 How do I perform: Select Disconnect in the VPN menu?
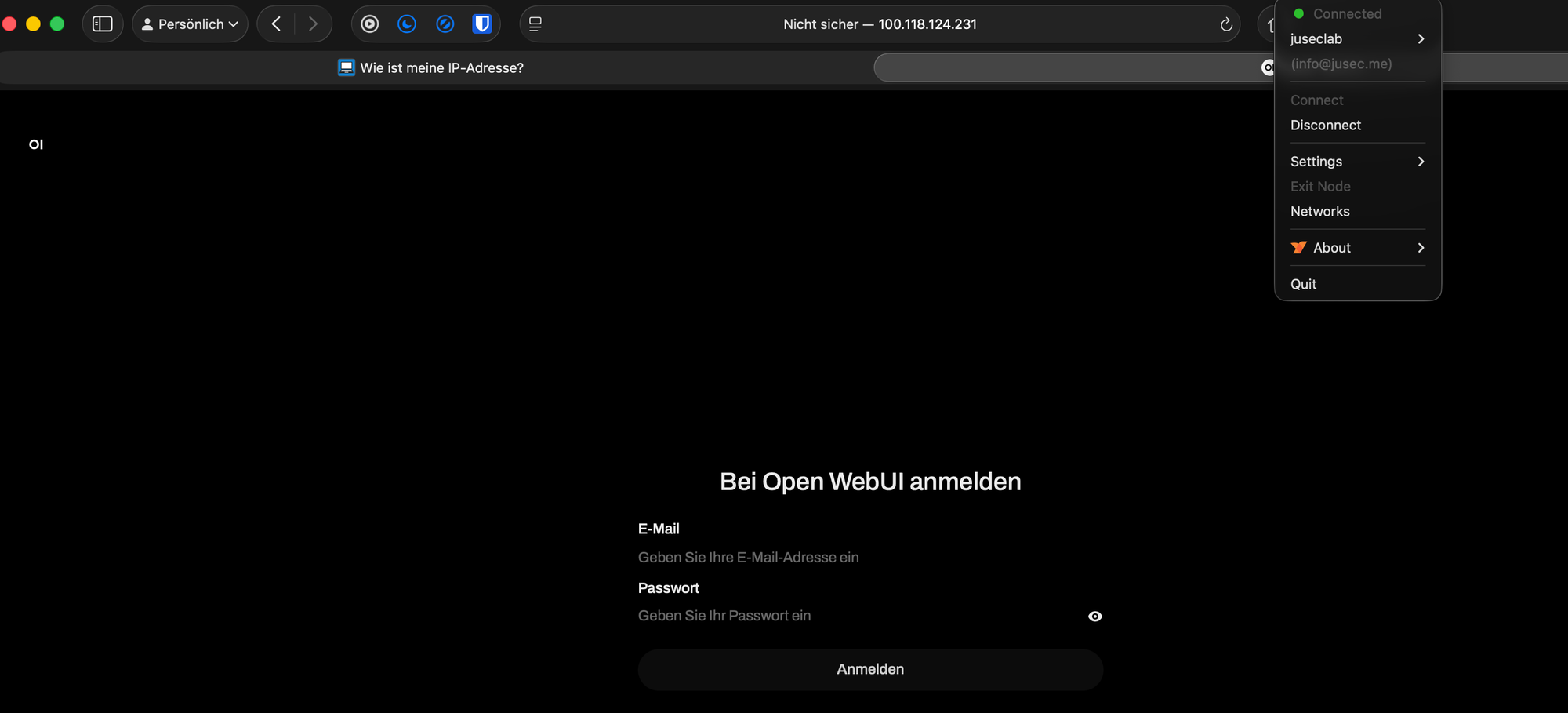[1326, 126]
